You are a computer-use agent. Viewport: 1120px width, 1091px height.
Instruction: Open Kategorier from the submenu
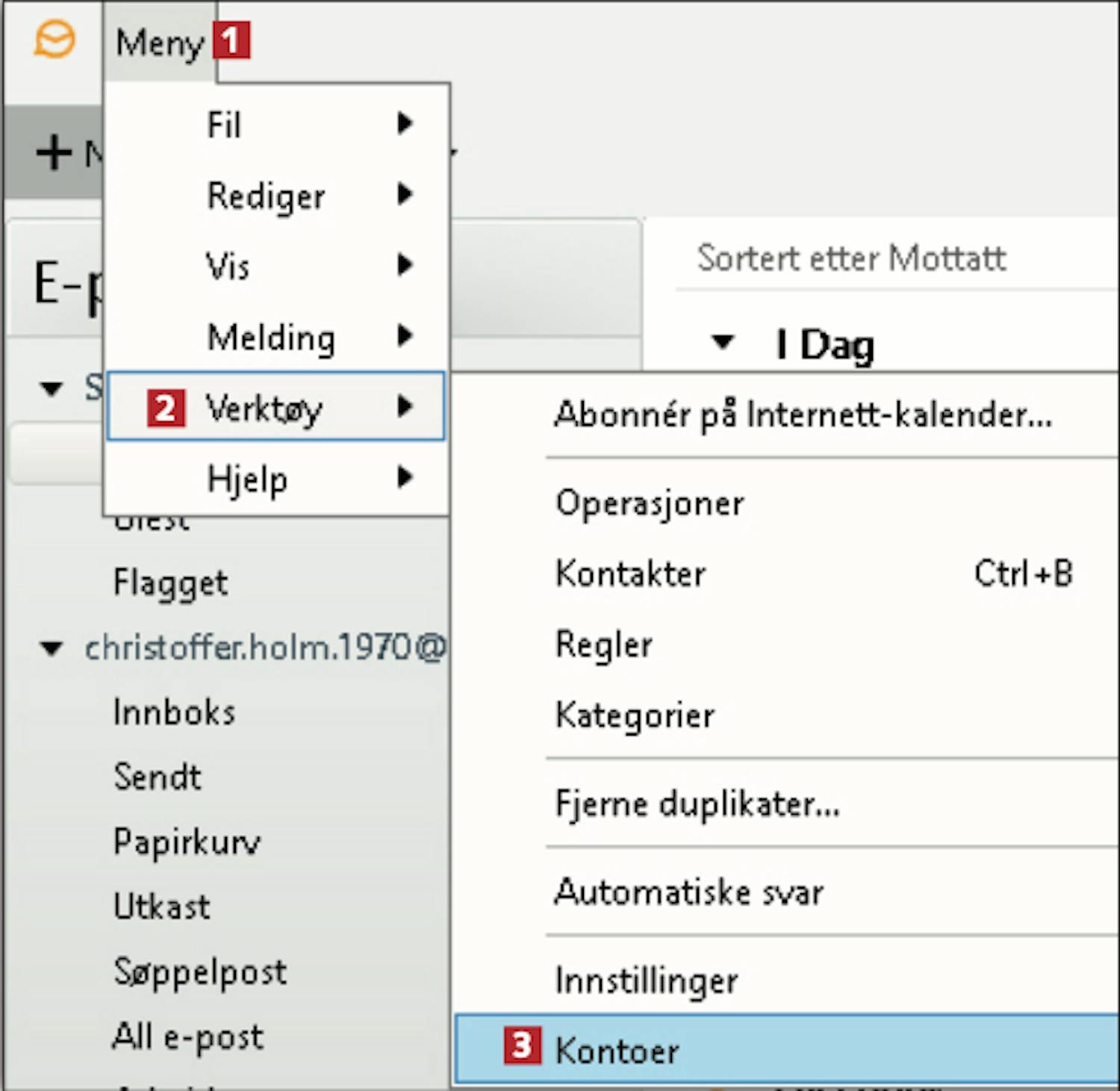pyautogui.click(x=635, y=715)
